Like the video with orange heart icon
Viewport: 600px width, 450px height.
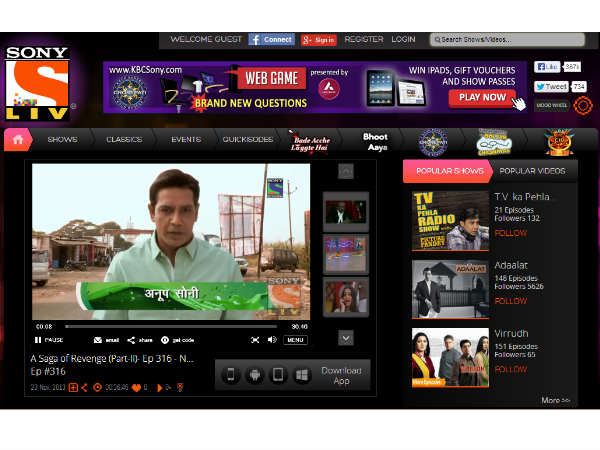[x=136, y=388]
